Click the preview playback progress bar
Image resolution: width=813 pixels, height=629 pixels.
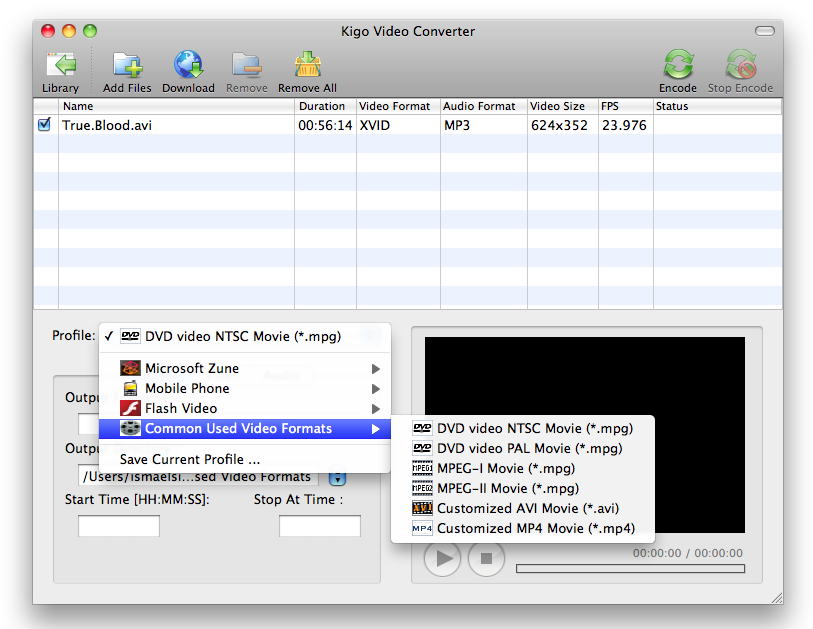tap(630, 569)
